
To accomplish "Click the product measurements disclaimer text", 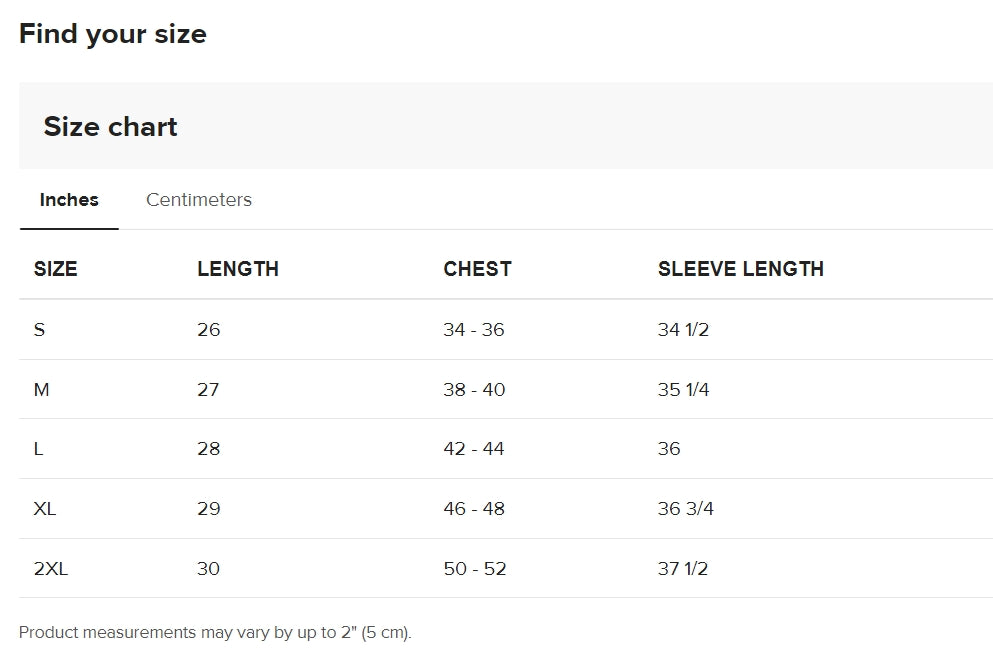I will point(215,632).
